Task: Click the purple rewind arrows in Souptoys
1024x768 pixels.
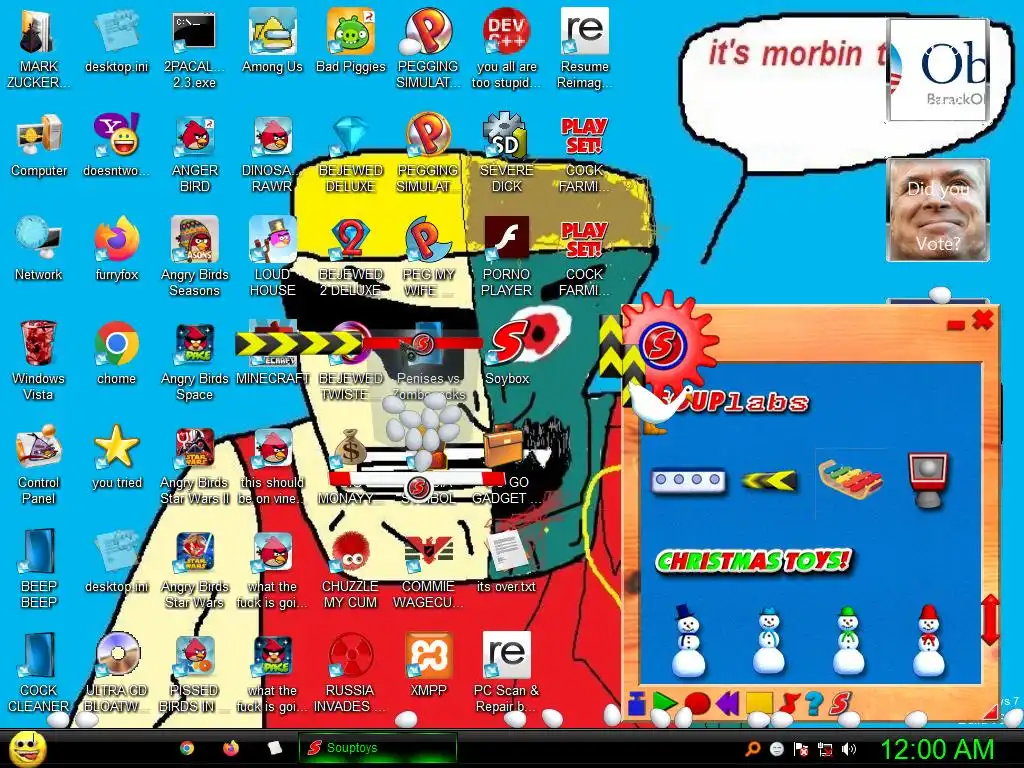Action: pos(727,703)
